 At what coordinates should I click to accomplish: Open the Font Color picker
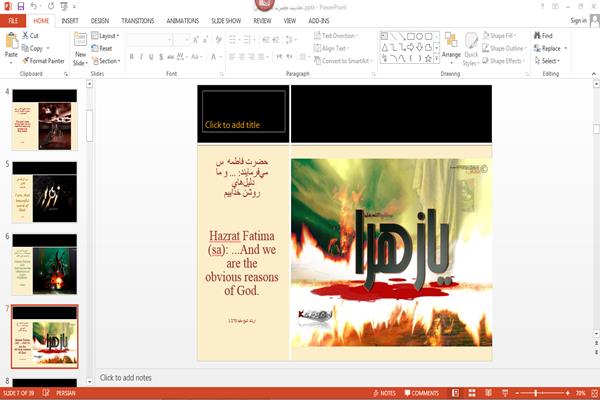pos(214,57)
